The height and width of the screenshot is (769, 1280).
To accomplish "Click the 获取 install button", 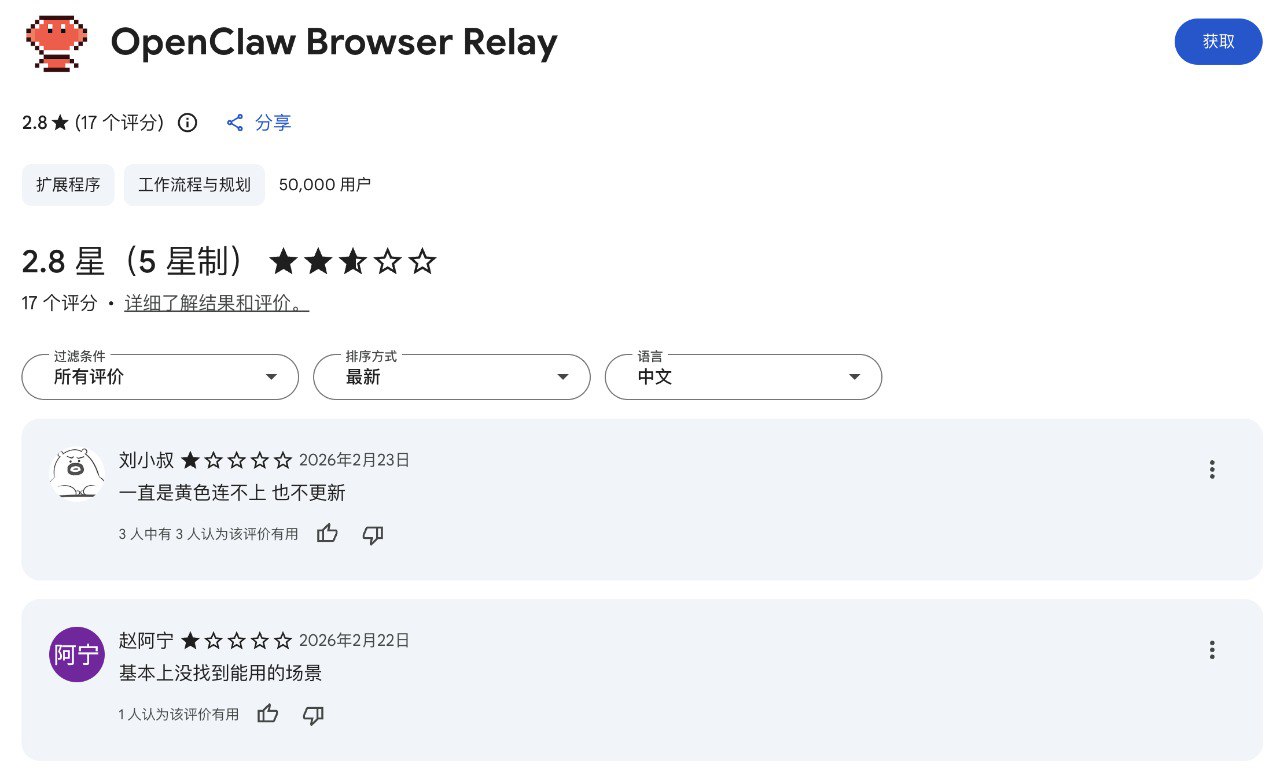I will click(1218, 42).
